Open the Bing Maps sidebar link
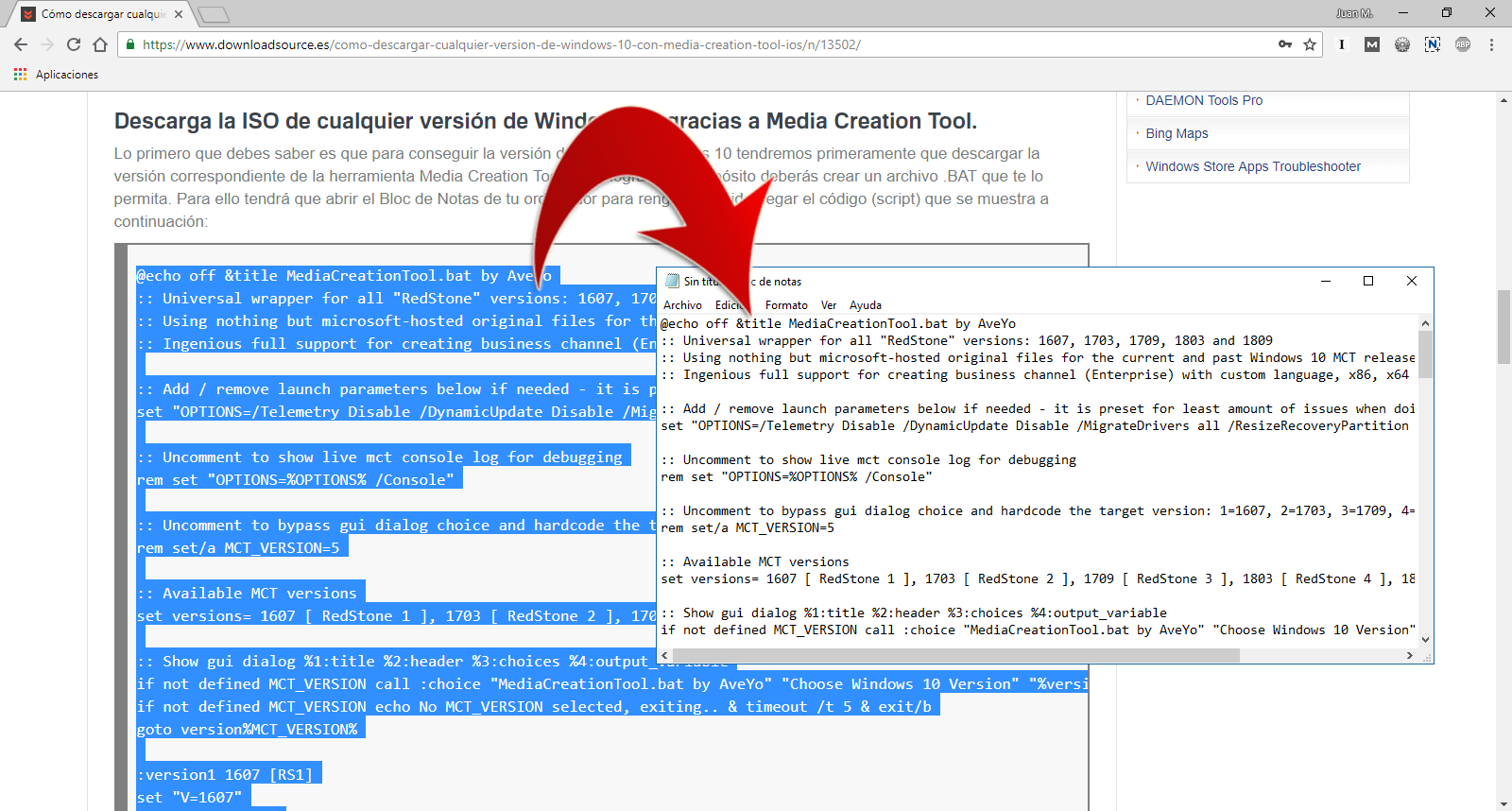 1177,133
